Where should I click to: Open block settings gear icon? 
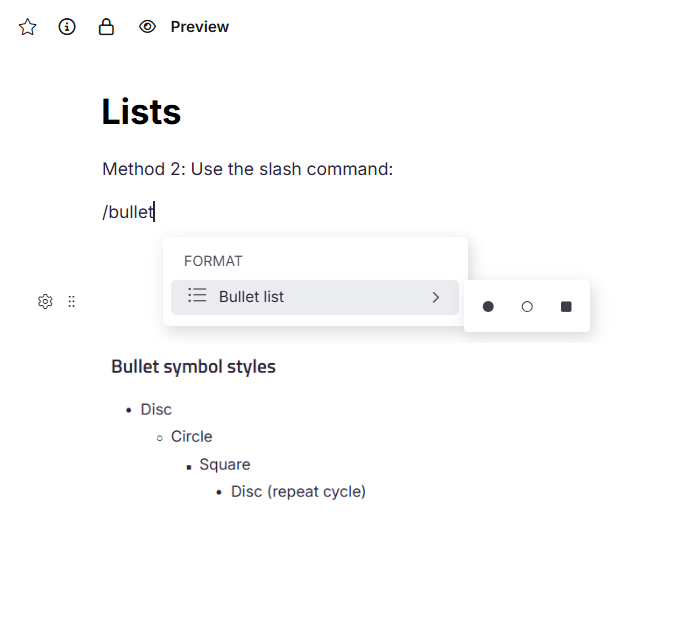[45, 301]
